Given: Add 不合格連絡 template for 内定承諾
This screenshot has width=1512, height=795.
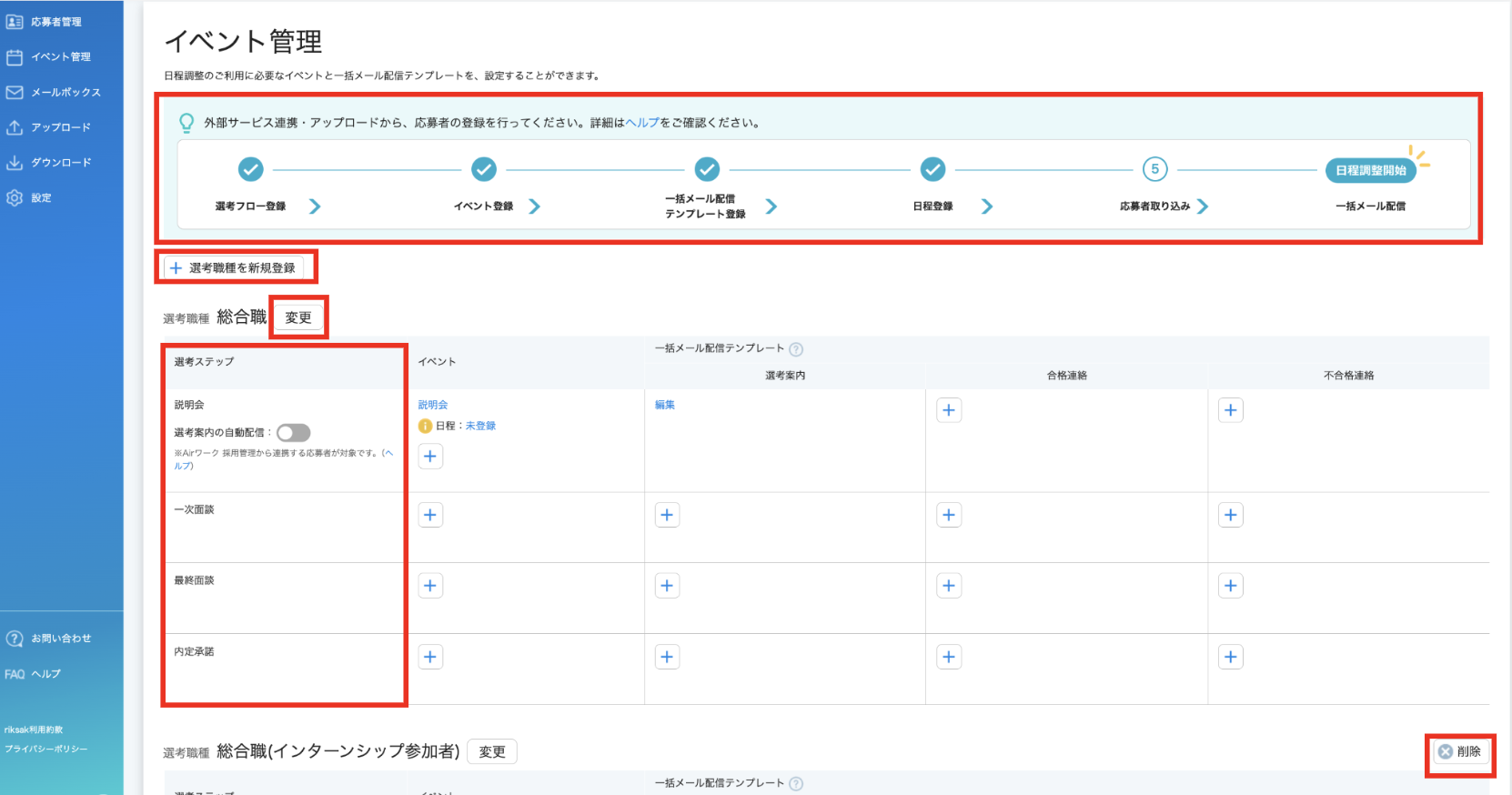Looking at the screenshot, I should pyautogui.click(x=1231, y=657).
